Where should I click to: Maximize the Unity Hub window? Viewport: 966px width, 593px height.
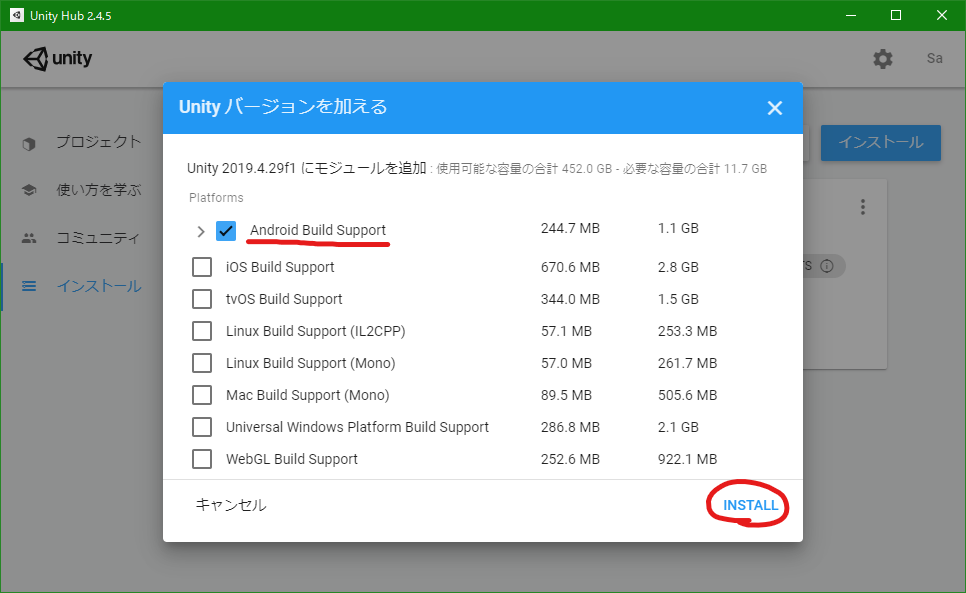896,15
